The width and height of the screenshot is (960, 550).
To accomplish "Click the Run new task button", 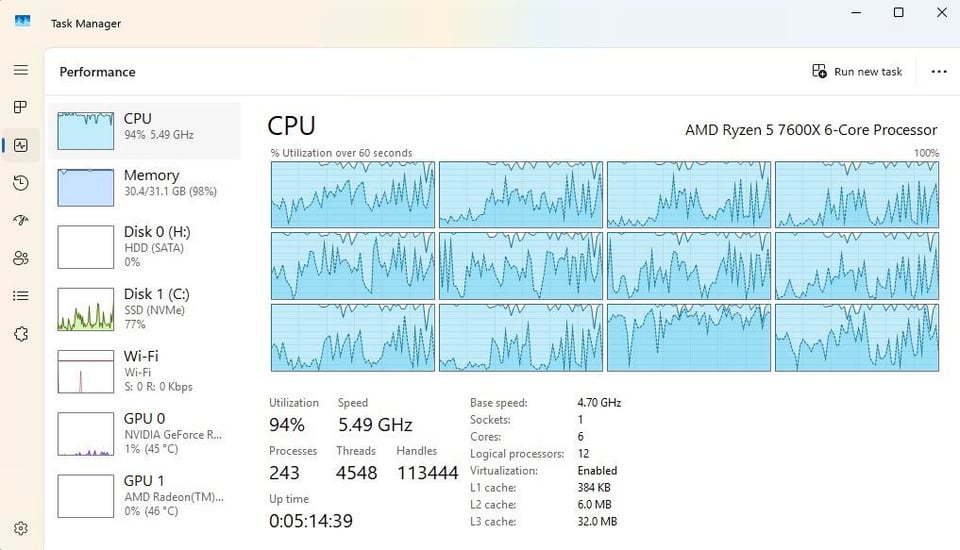I will [x=857, y=72].
